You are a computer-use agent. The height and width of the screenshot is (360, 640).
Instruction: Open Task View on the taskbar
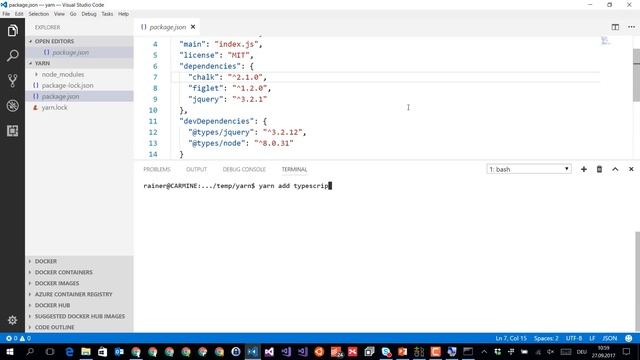50,351
